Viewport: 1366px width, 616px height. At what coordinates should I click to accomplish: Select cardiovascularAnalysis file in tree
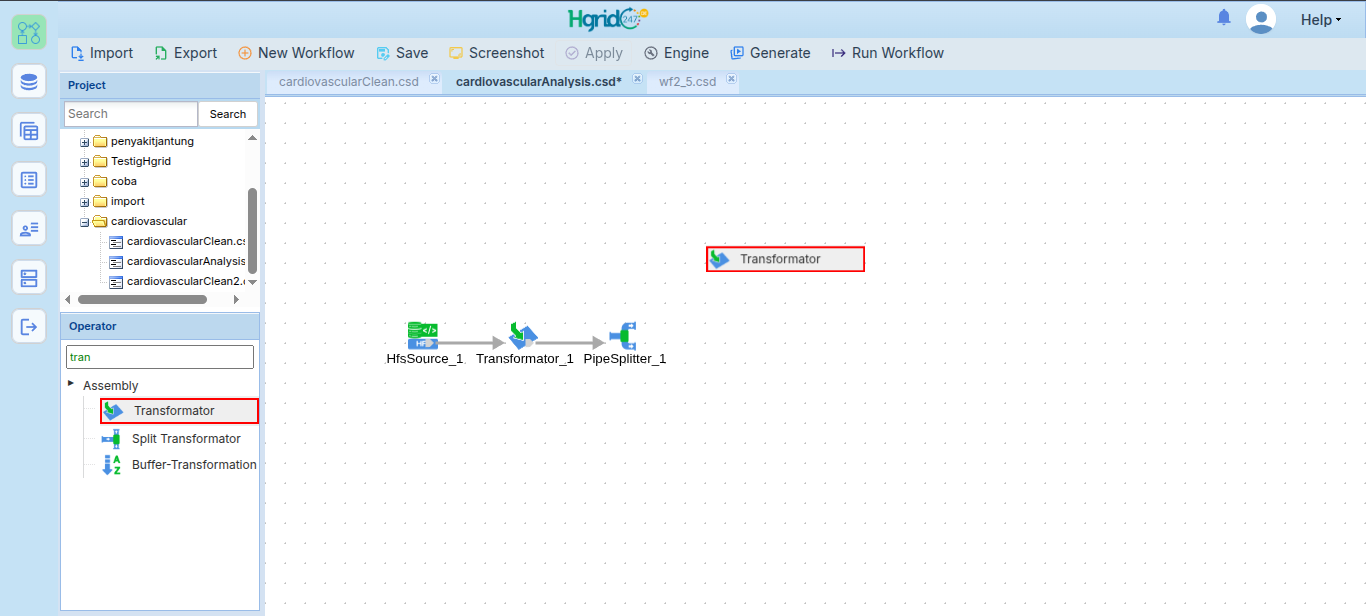tap(186, 262)
